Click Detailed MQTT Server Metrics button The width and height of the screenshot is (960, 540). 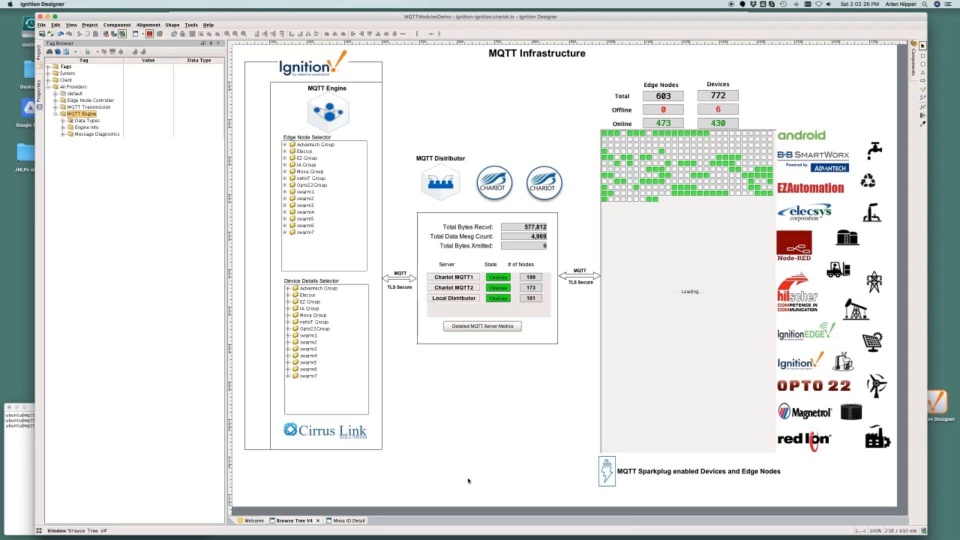482,326
